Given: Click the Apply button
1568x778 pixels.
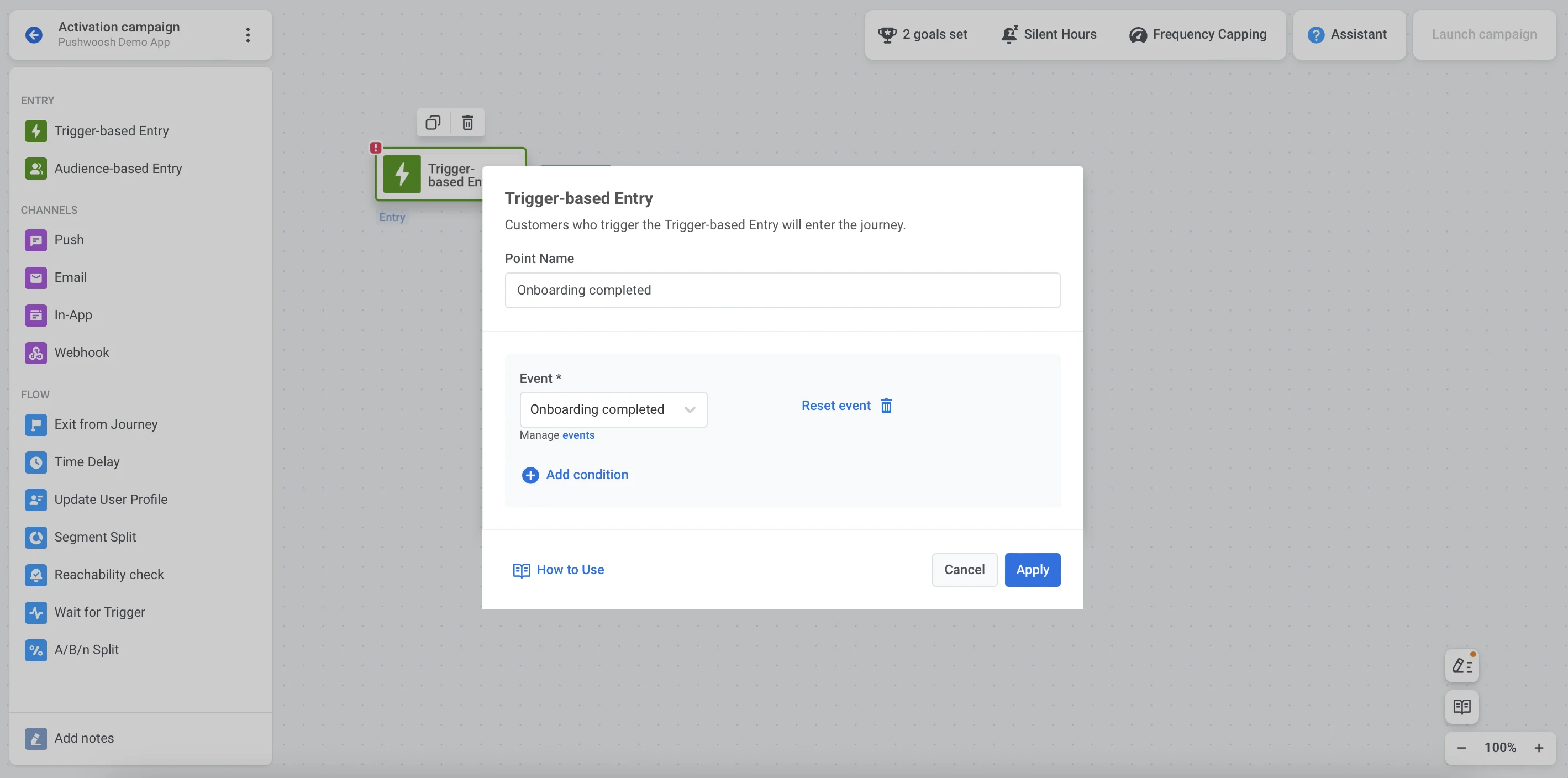Looking at the screenshot, I should tap(1032, 570).
